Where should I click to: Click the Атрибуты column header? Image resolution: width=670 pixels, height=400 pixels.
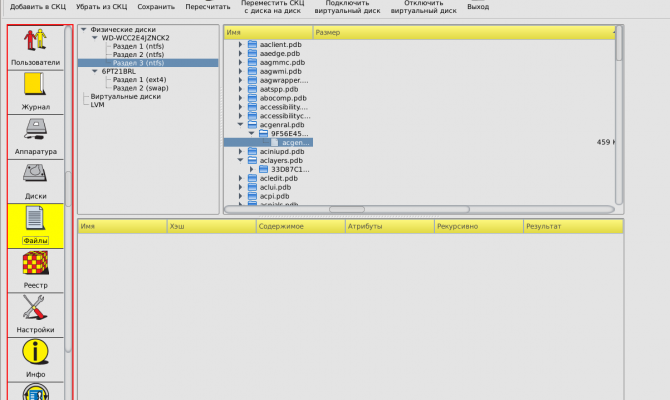[390, 226]
